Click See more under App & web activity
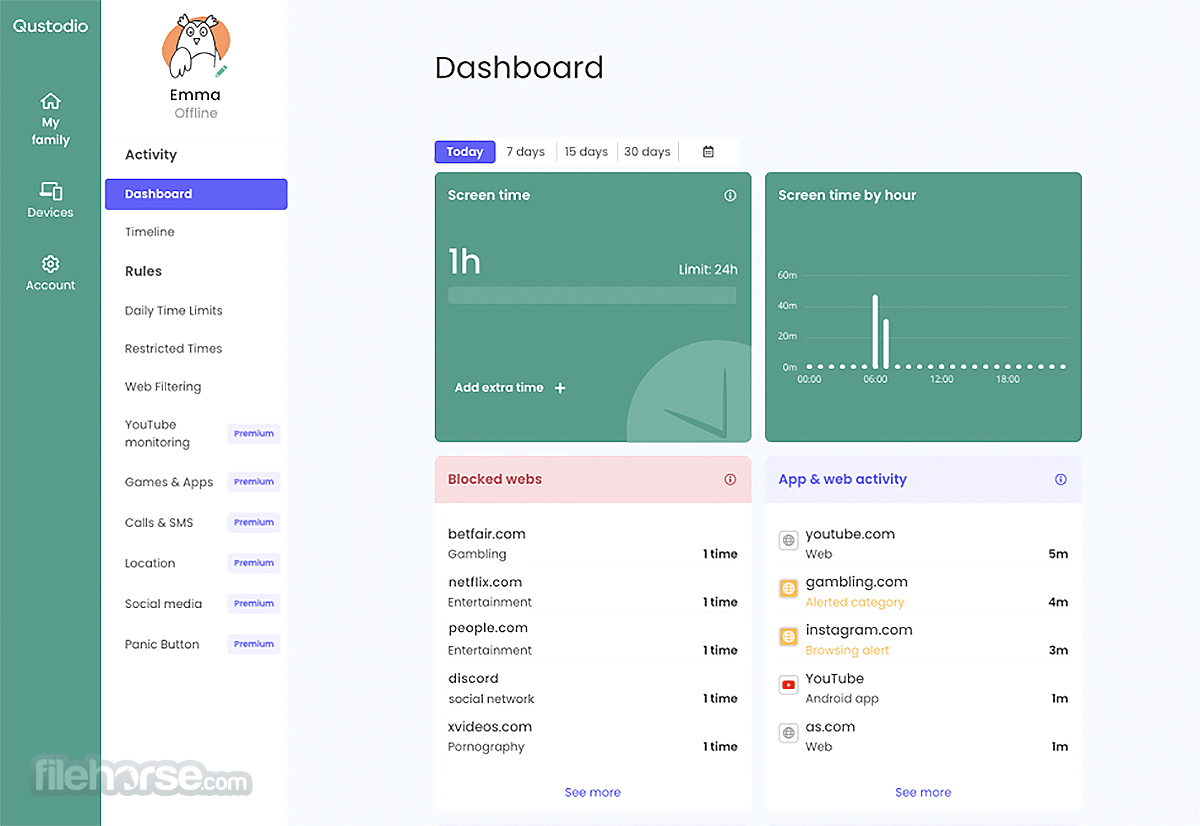Image resolution: width=1200 pixels, height=826 pixels. [x=923, y=792]
